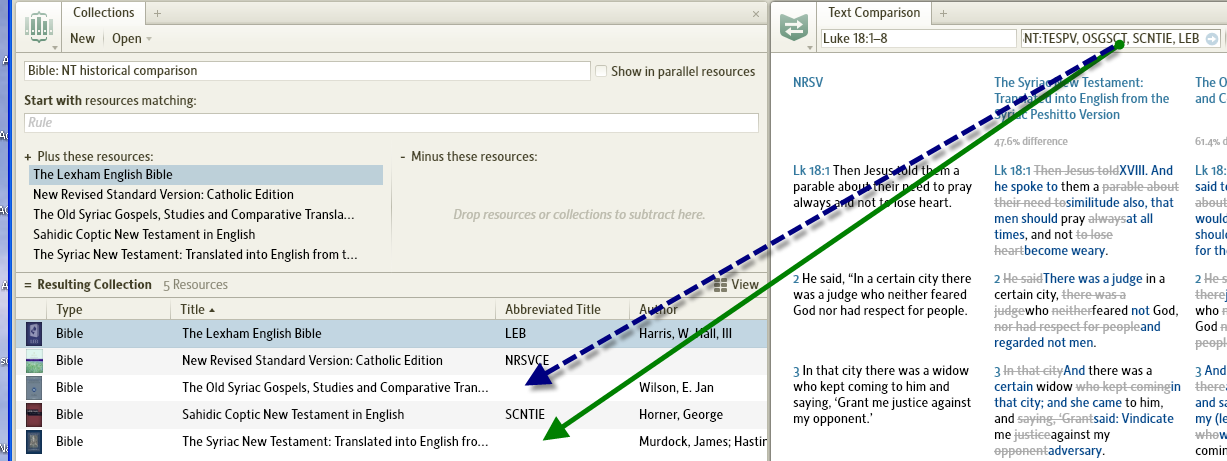
Task: Click the NT:TESPV versions list box
Action: [1121, 39]
